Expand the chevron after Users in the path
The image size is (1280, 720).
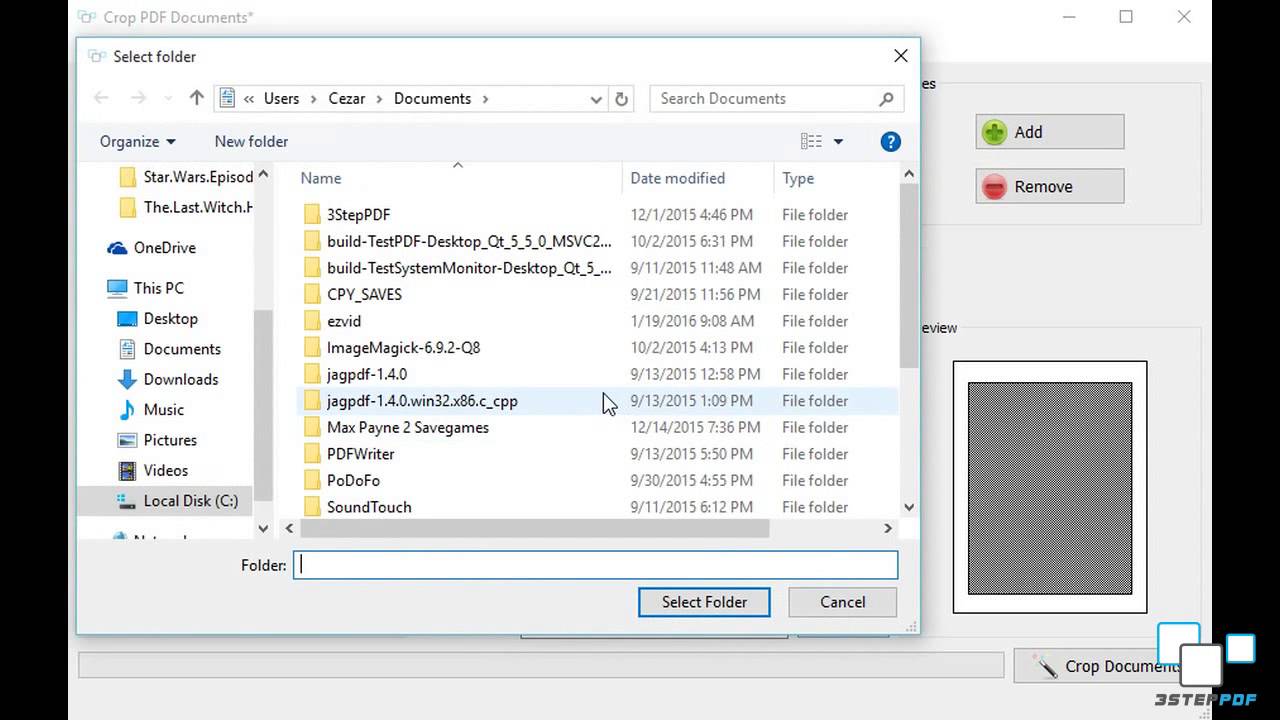tap(313, 99)
